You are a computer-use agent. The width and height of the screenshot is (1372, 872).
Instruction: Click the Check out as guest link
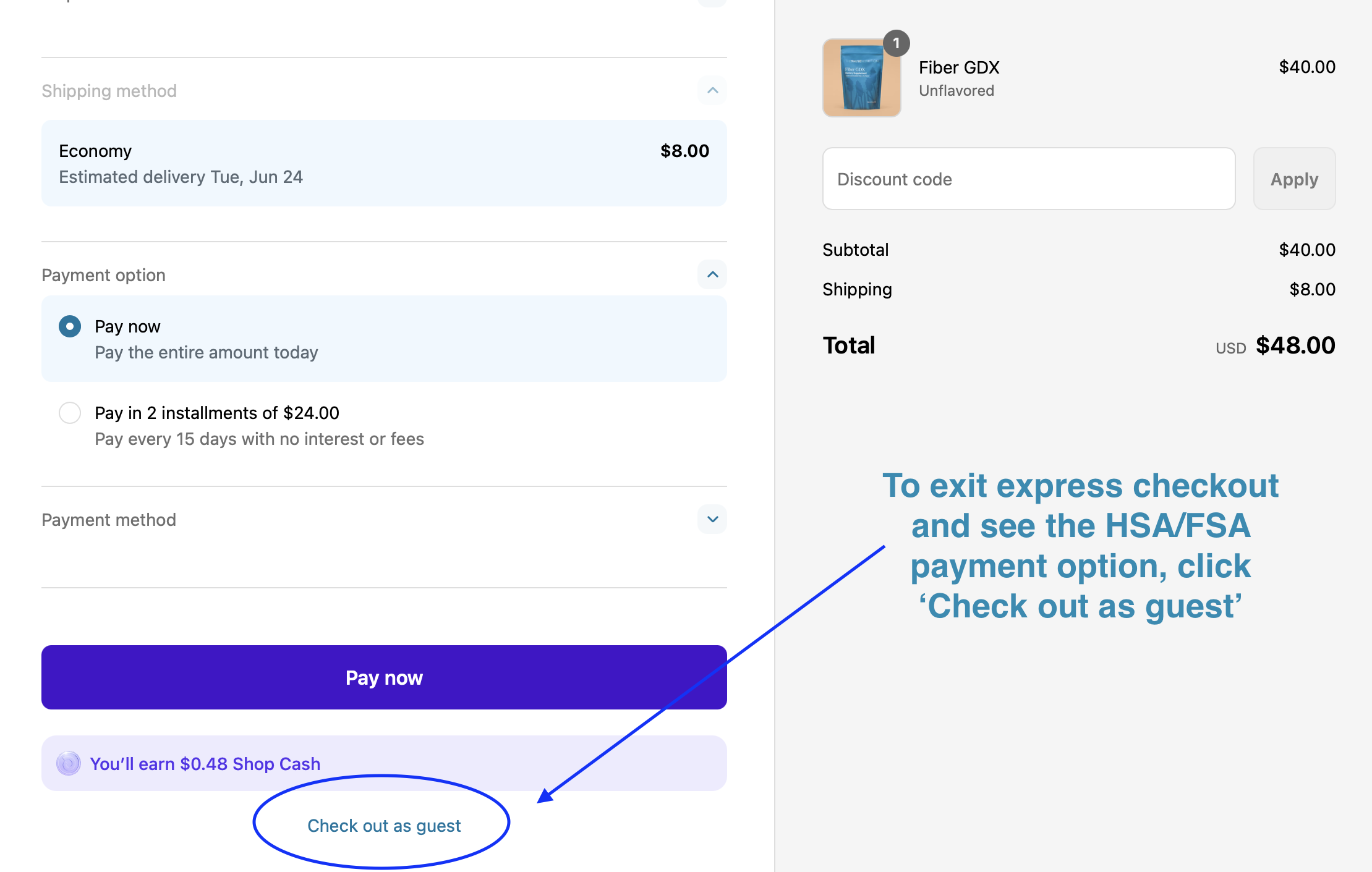384,826
